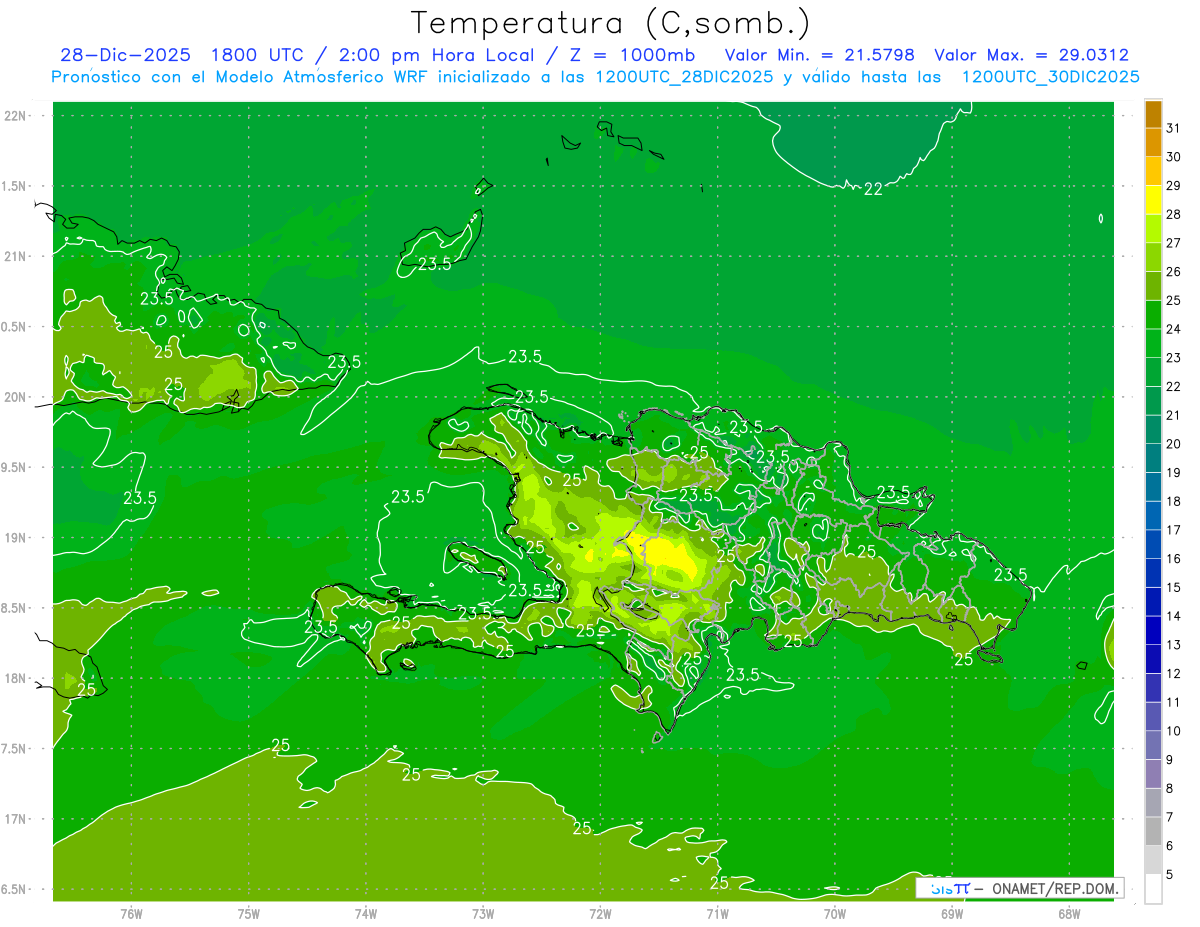The width and height of the screenshot is (1200, 927).
Task: Click 'Valor Min. = 21.5798' text
Action: (820, 55)
